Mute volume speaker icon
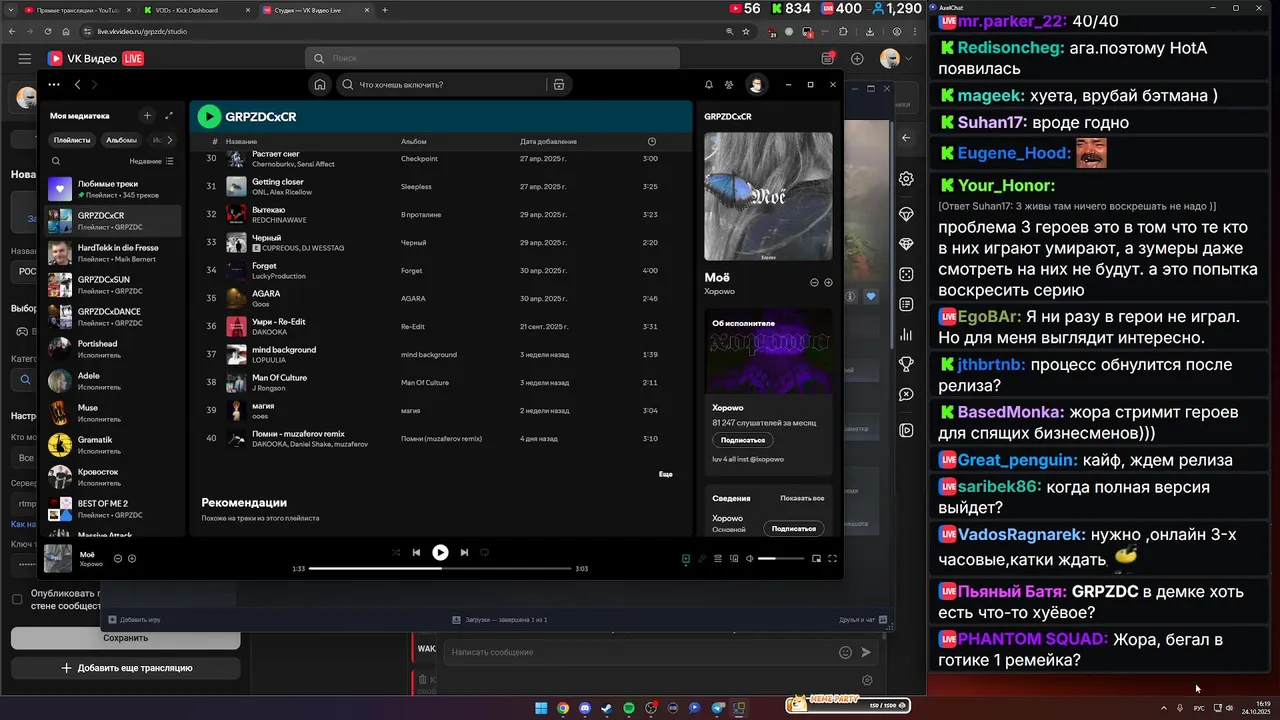The image size is (1280, 720). [751, 559]
